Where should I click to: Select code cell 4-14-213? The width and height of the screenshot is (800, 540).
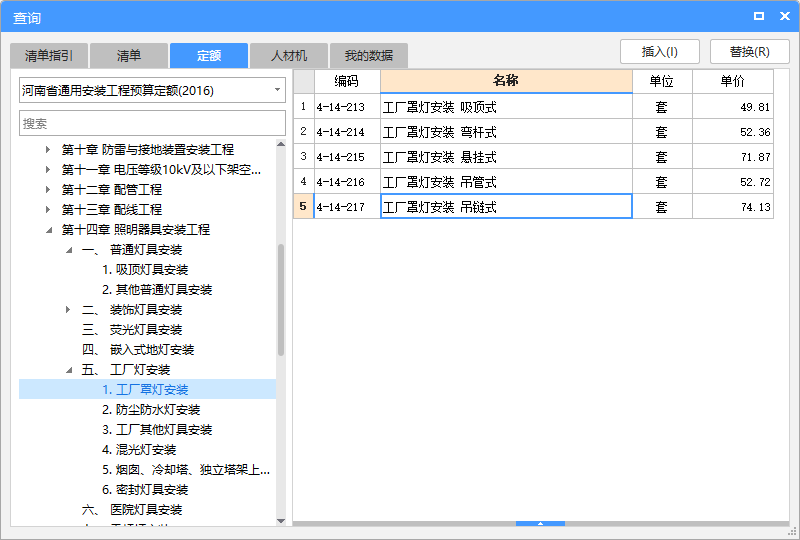(347, 107)
